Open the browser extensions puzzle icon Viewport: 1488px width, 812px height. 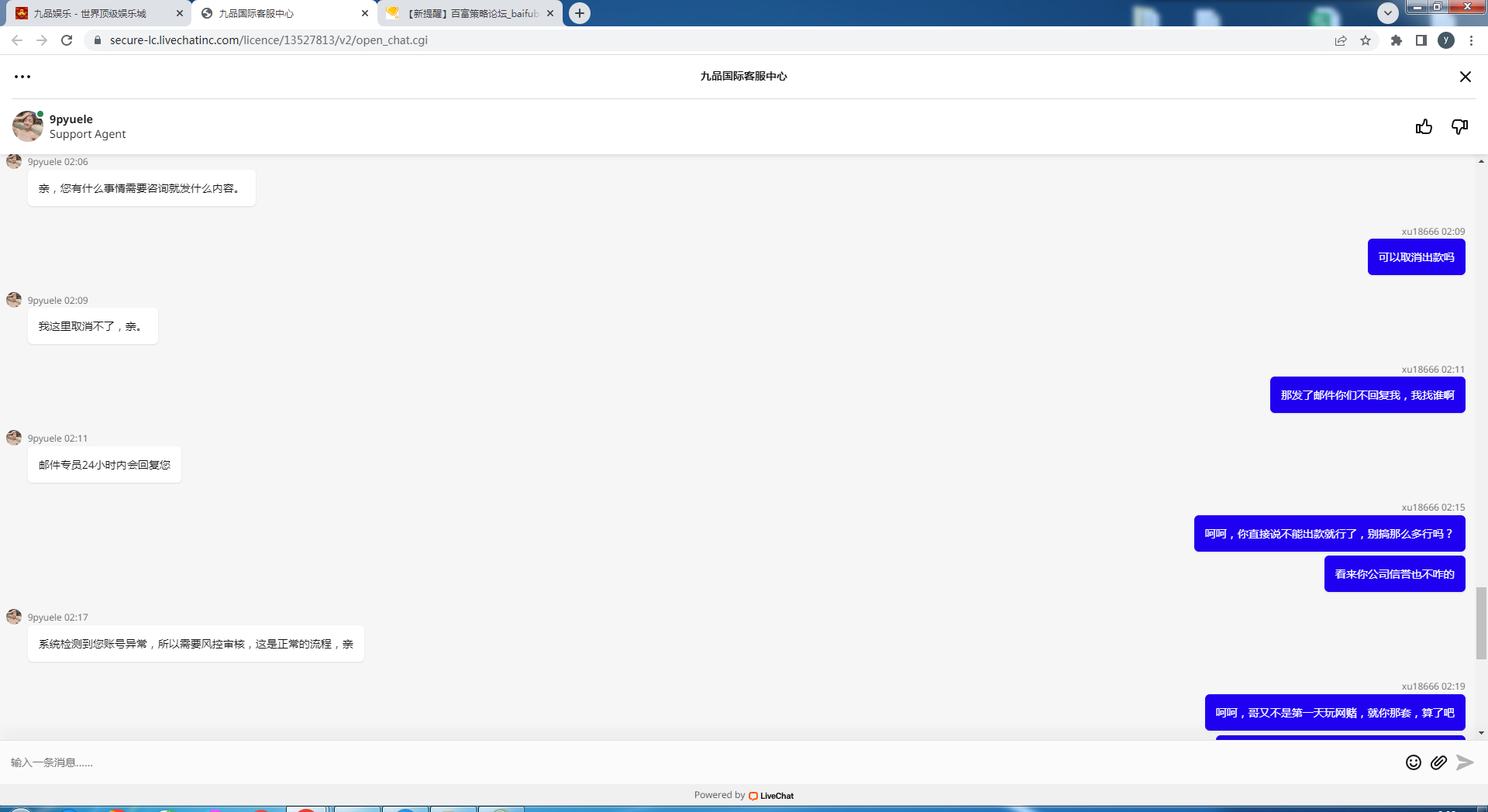click(x=1397, y=40)
